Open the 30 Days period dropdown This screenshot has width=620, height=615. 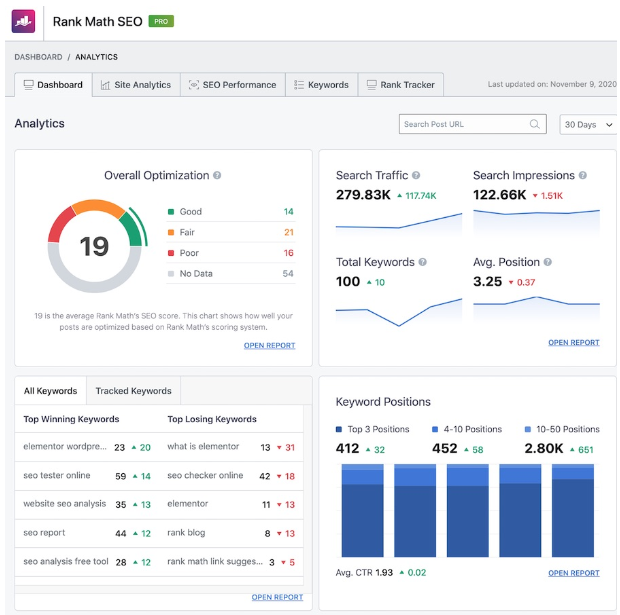pos(588,125)
